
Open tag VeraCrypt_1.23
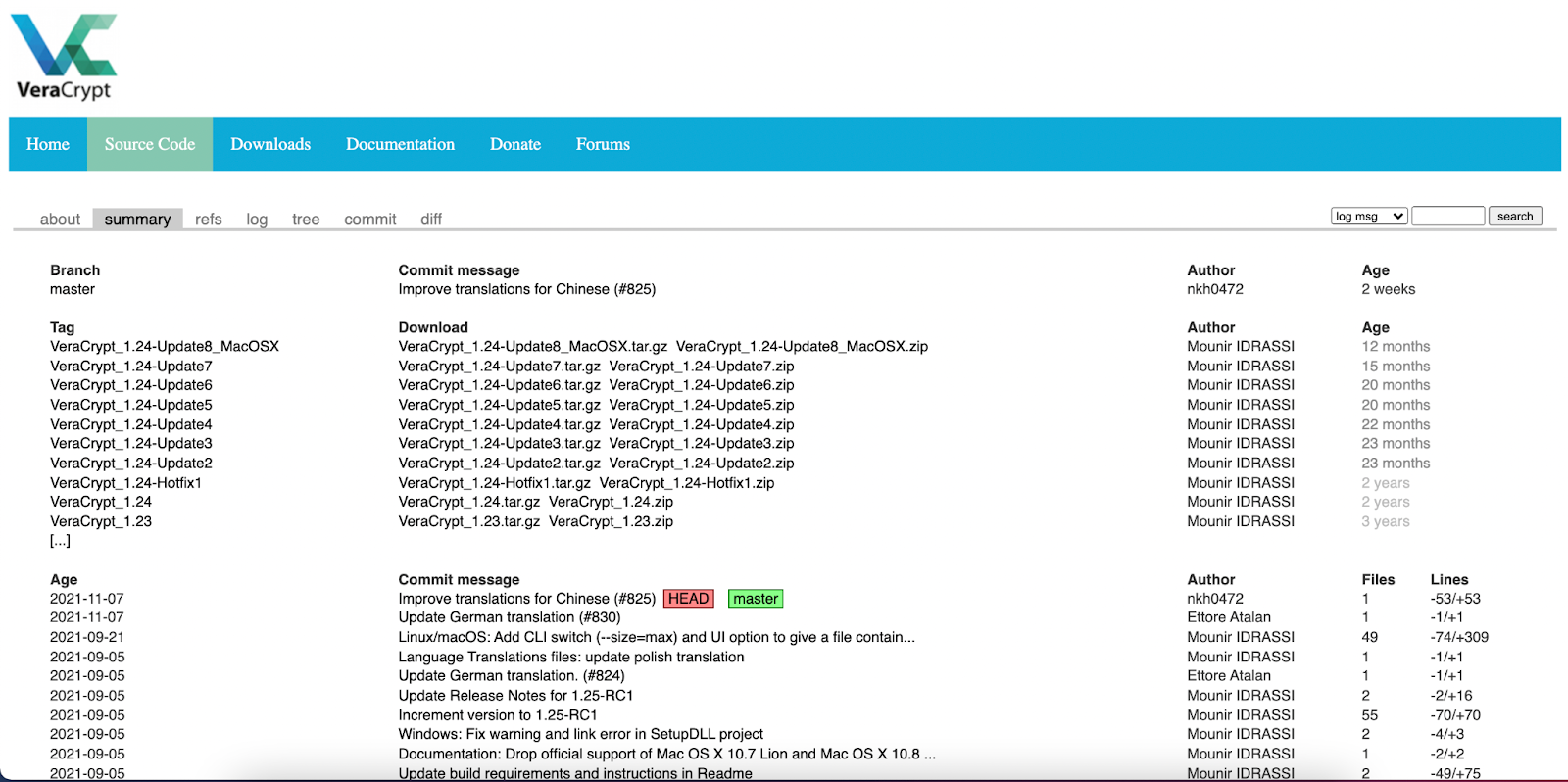(101, 521)
